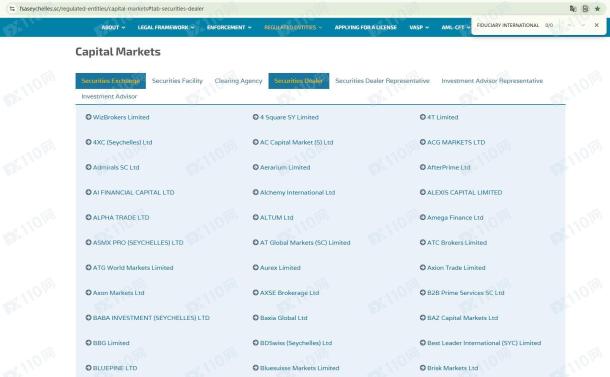Click the circle arrow icon beside AC Capital Market (S) Ltd
The width and height of the screenshot is (610, 377).
pos(256,142)
